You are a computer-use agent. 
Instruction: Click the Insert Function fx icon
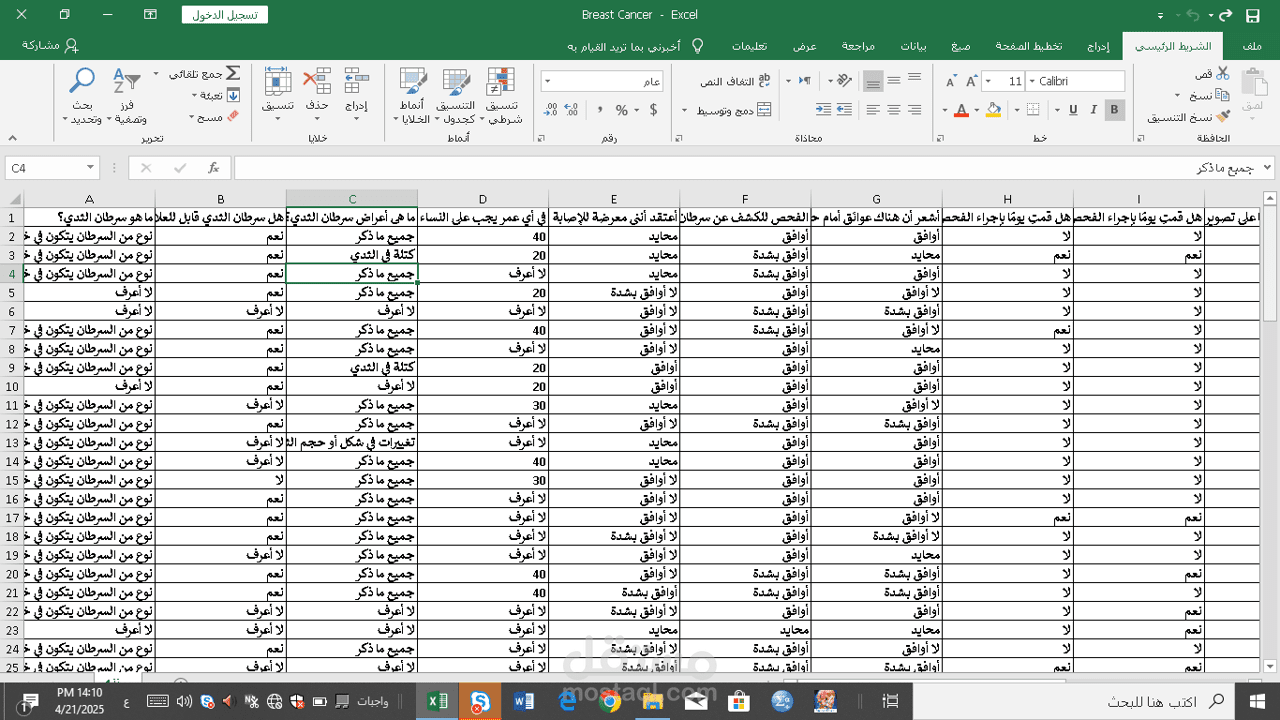tap(213, 168)
